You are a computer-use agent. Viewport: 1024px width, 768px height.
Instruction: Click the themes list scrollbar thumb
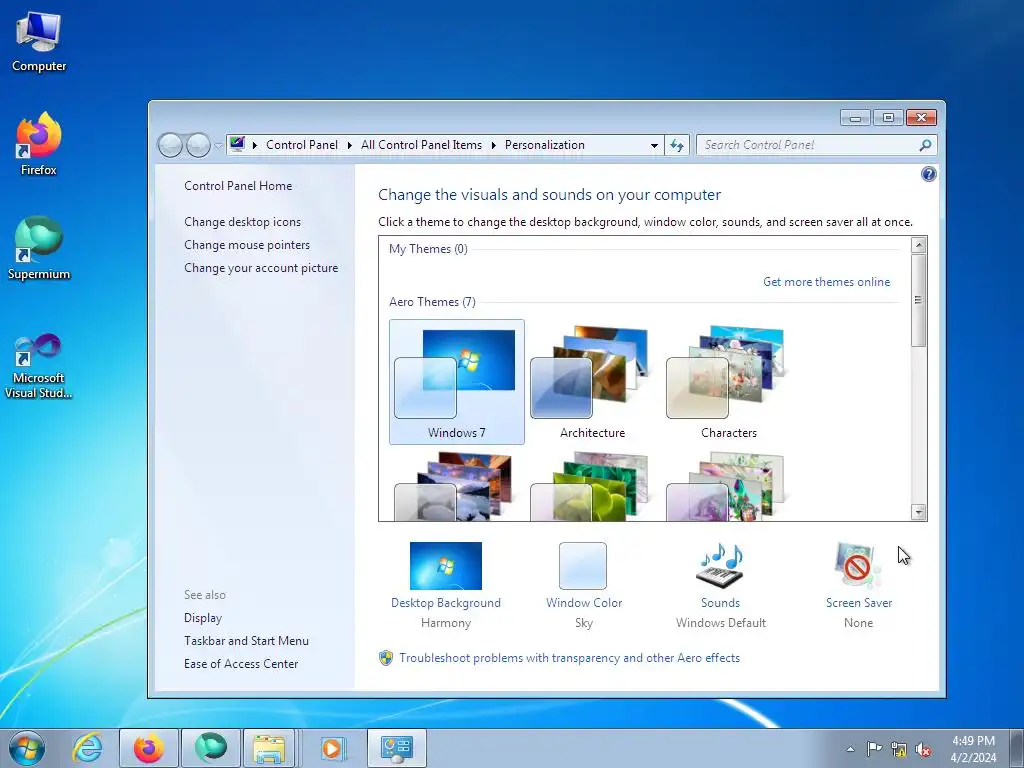click(x=918, y=300)
